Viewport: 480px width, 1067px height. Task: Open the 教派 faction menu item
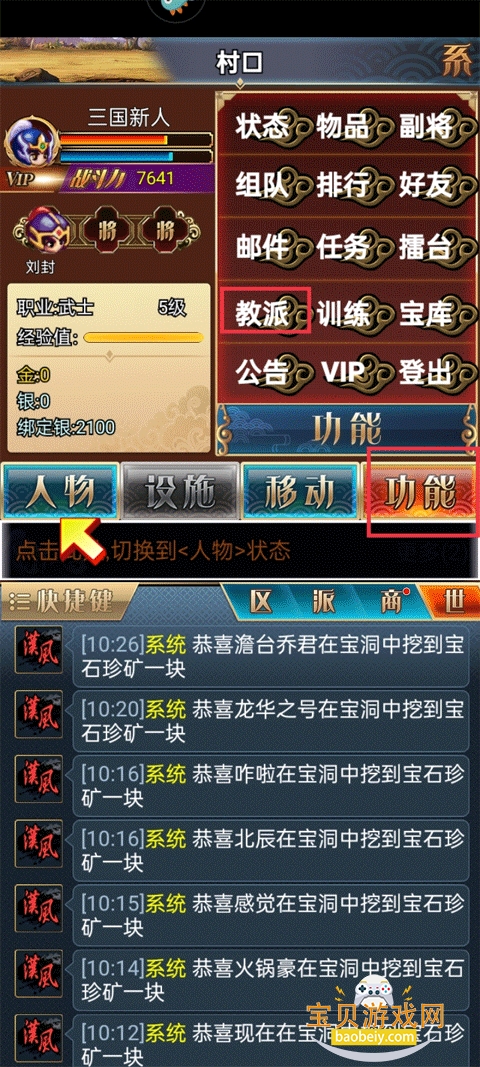[263, 312]
